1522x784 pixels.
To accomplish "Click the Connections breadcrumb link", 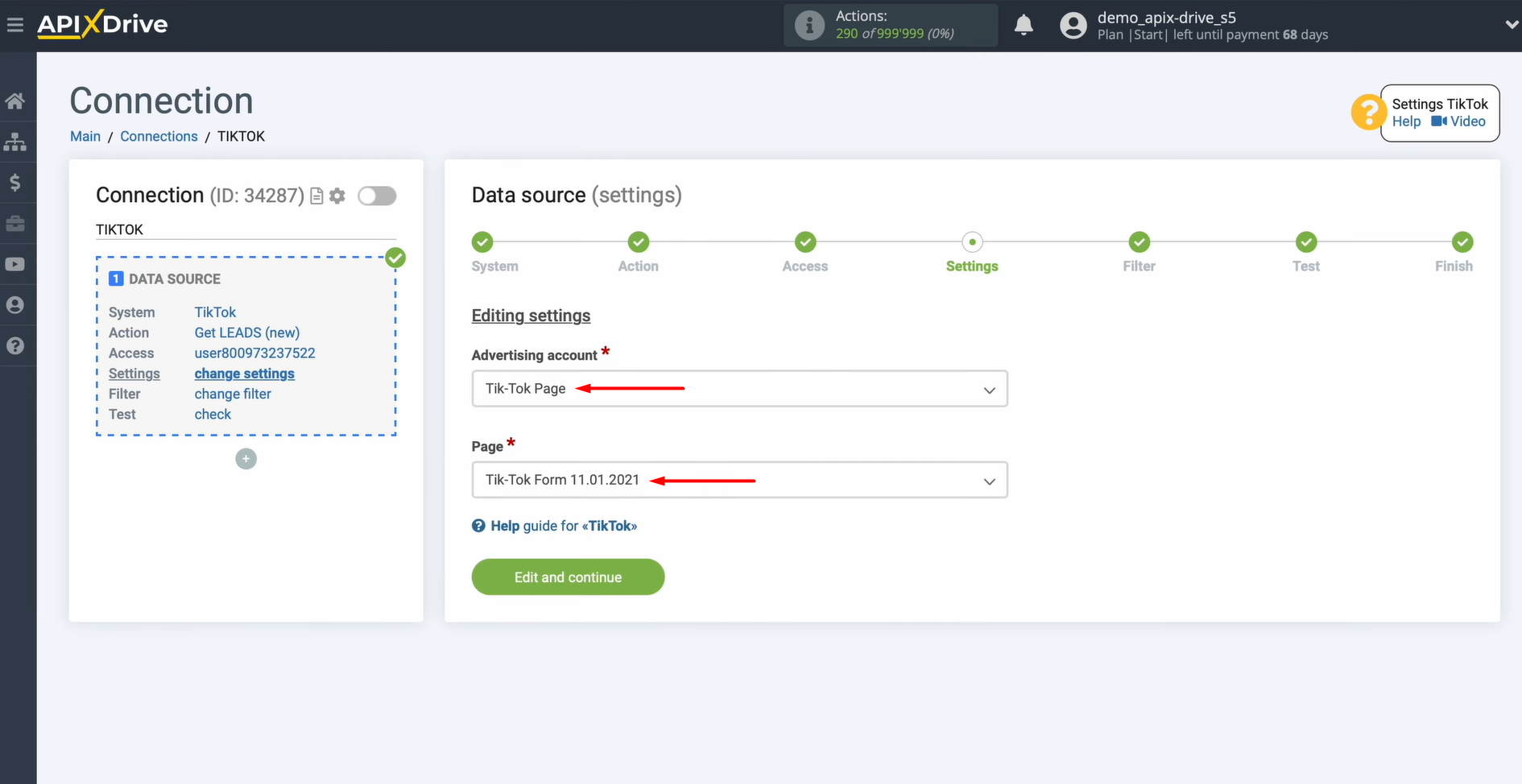I will (x=159, y=137).
